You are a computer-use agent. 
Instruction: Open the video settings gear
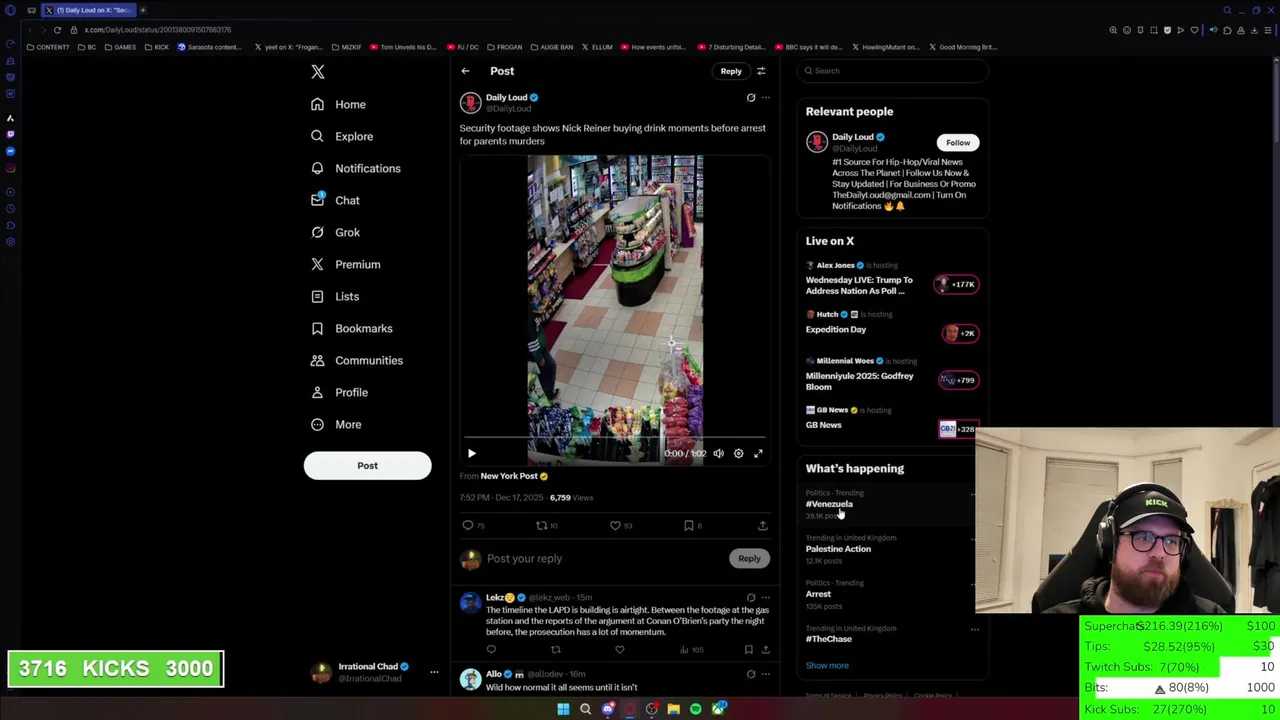point(738,454)
